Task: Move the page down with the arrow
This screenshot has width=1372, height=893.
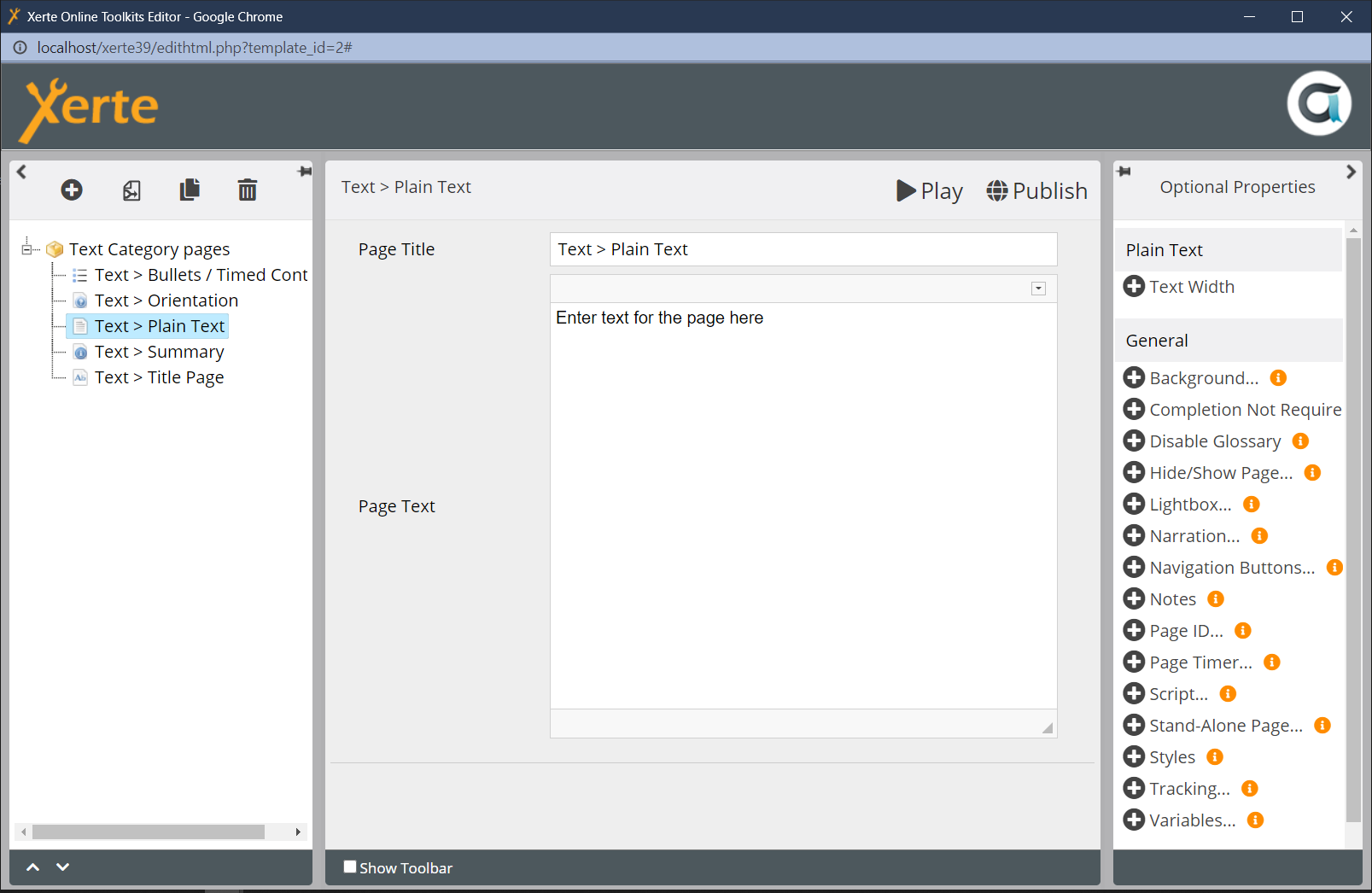Action: tap(62, 867)
